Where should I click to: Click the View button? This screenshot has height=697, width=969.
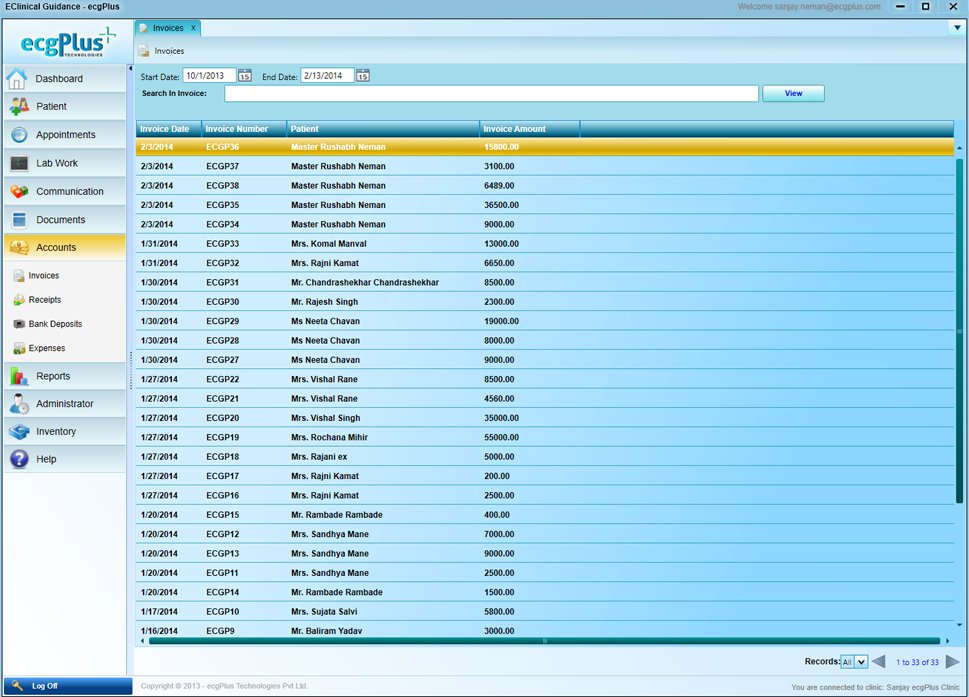point(793,93)
